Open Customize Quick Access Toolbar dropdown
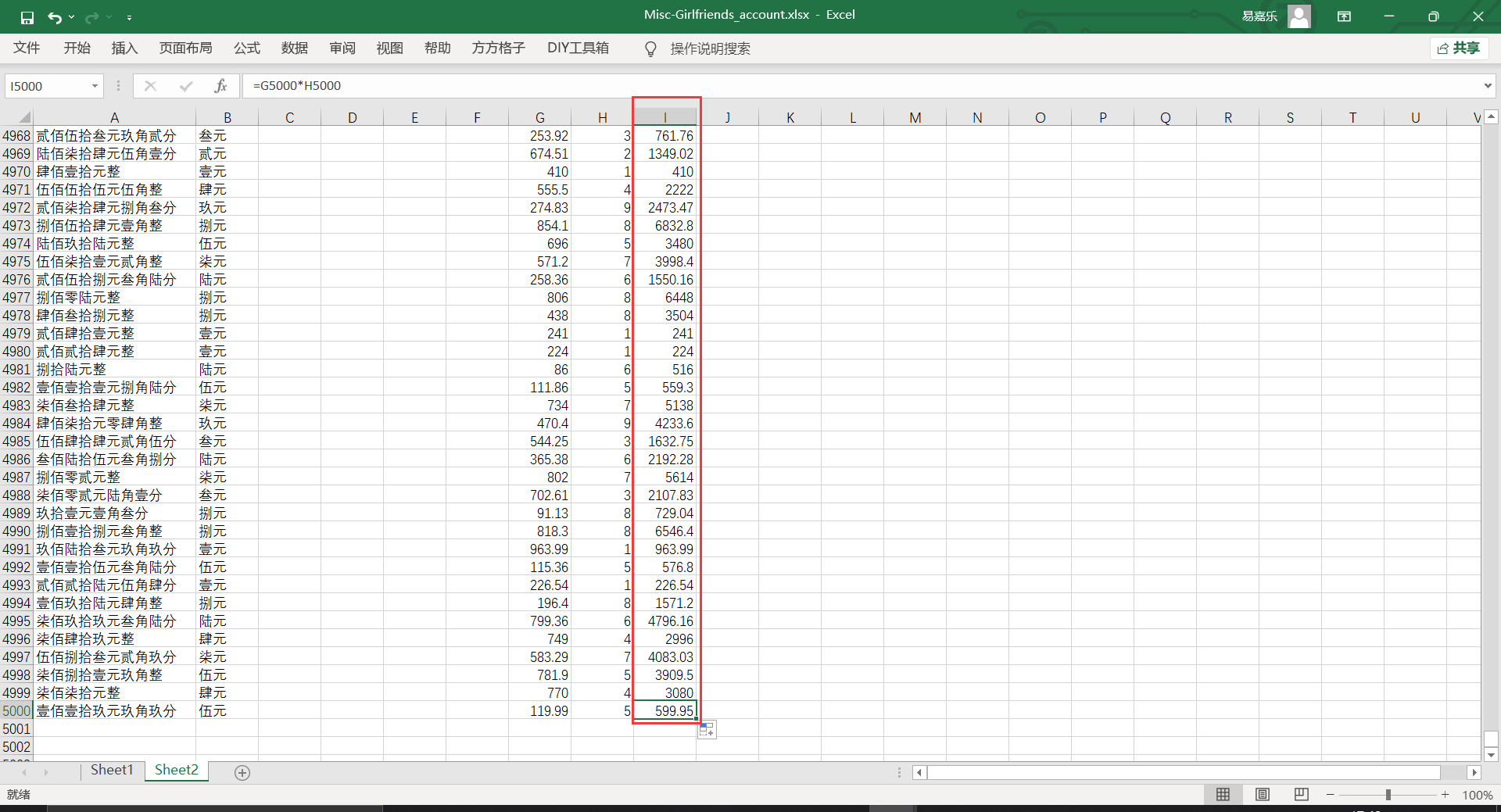Screen dimensions: 1501x812 click(129, 17)
